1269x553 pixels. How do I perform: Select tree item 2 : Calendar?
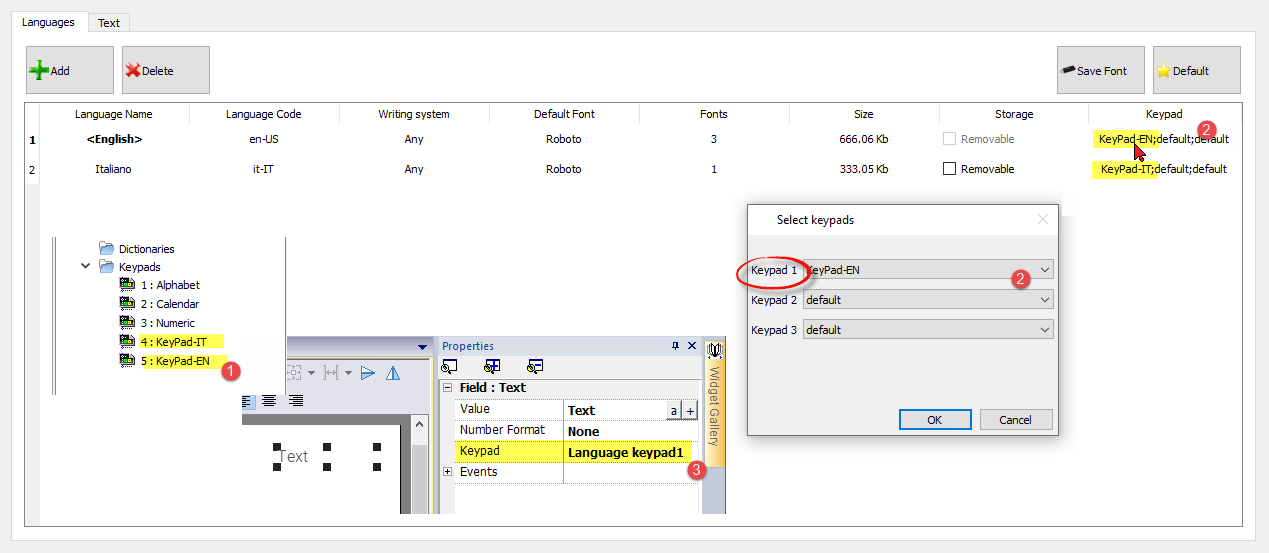(x=170, y=304)
